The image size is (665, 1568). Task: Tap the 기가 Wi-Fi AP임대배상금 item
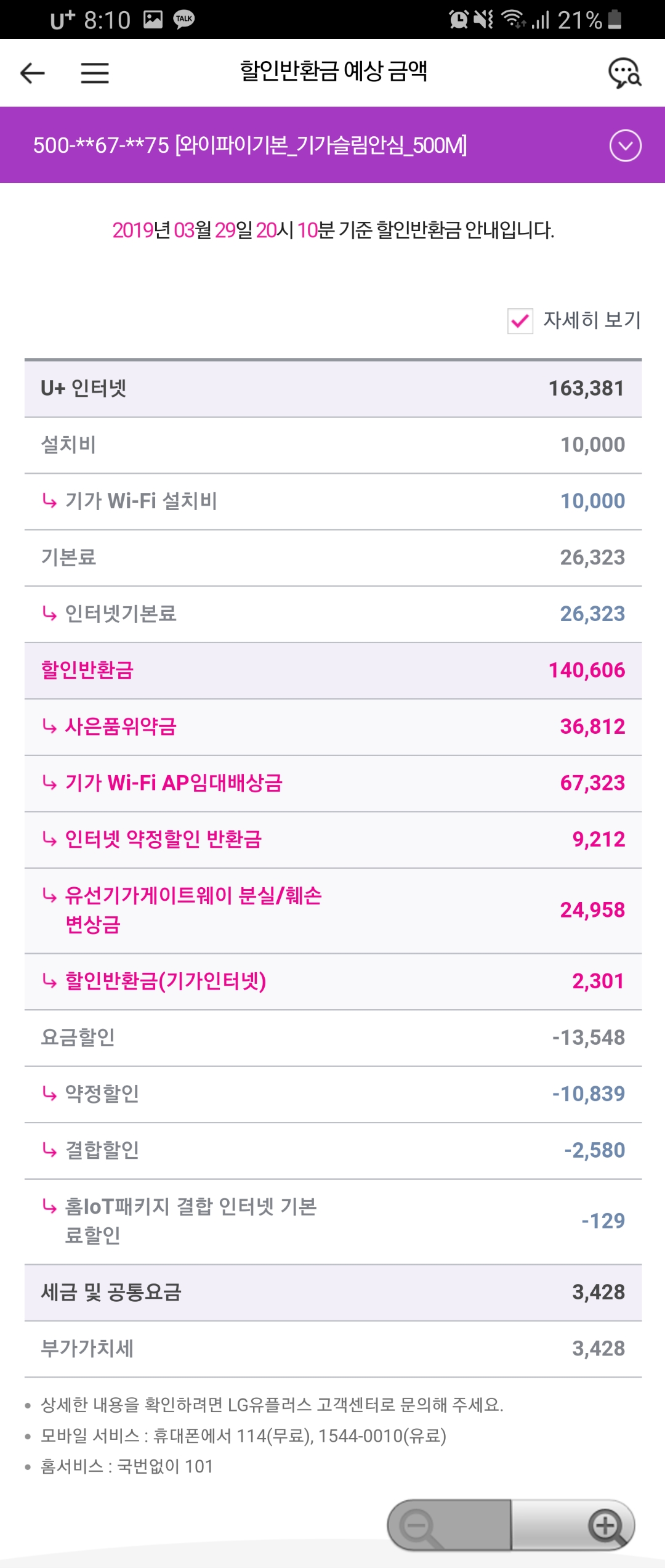(174, 783)
